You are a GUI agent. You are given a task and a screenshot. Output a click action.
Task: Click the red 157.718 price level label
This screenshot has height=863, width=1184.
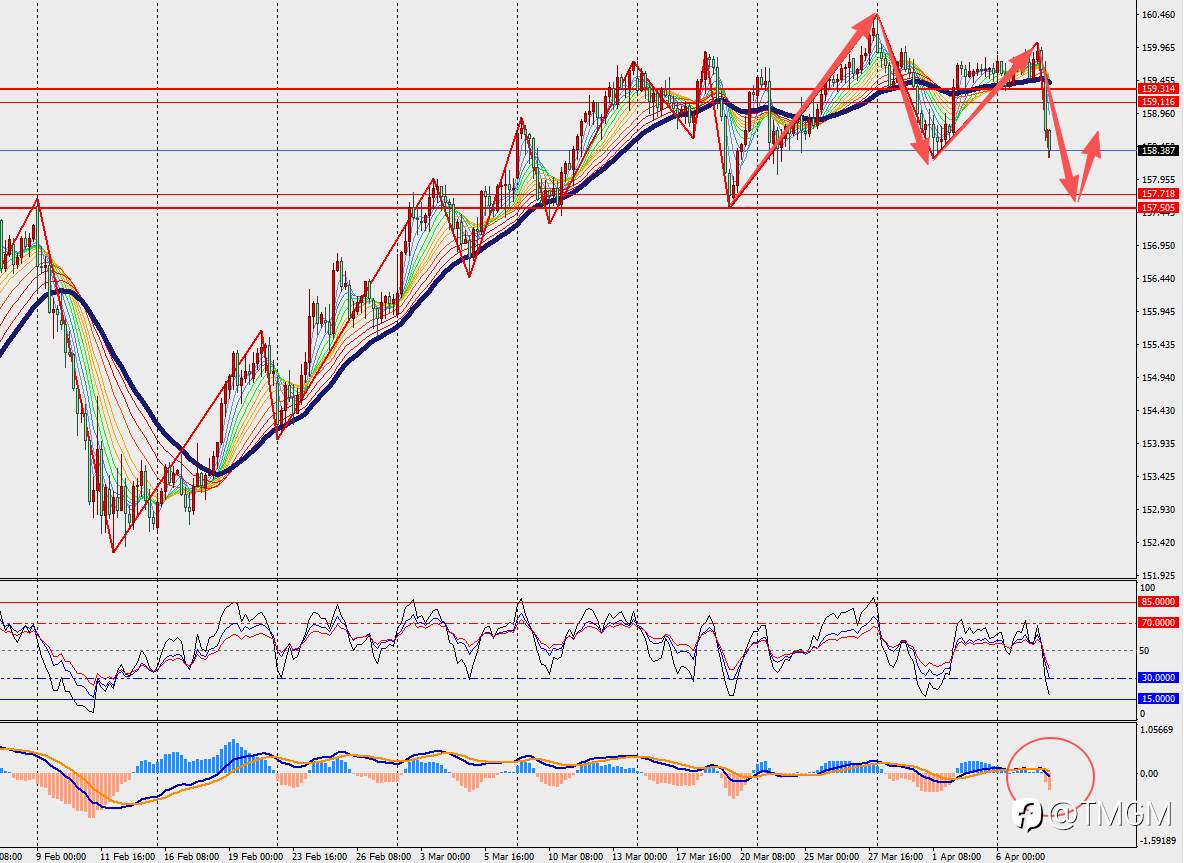1158,194
